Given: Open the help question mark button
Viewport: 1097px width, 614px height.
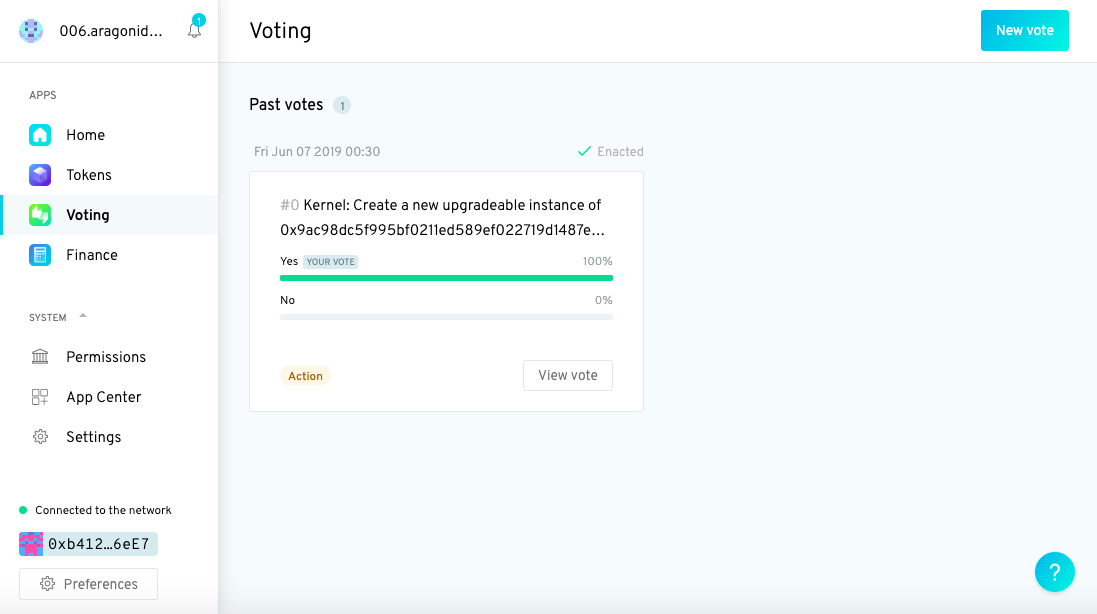Looking at the screenshot, I should 1054,572.
